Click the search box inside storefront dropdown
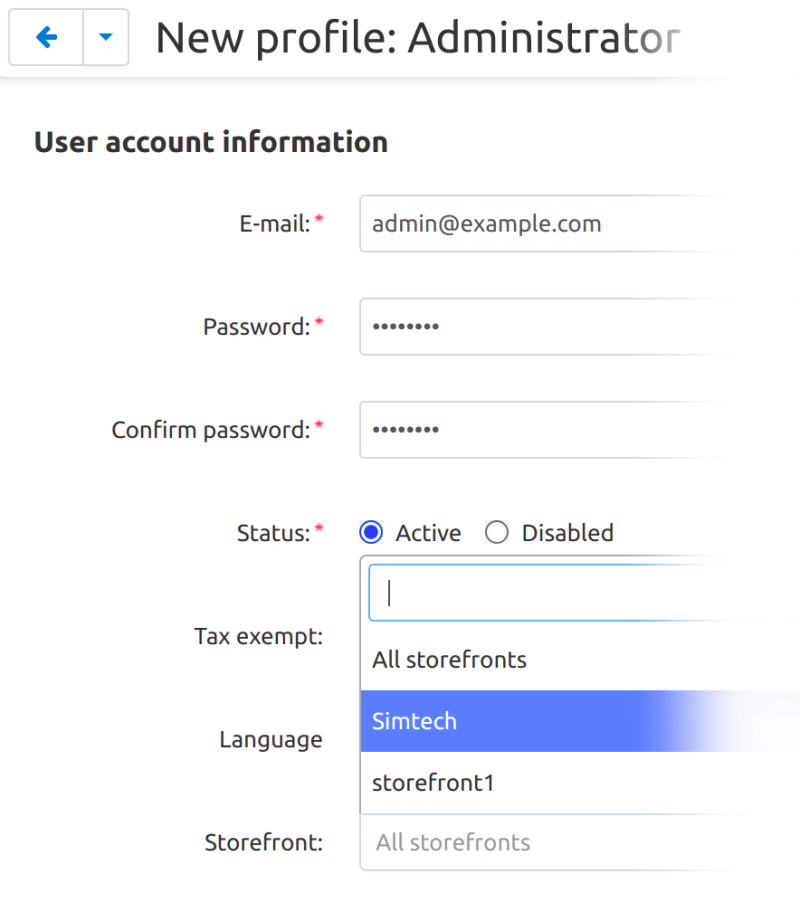Image resolution: width=800 pixels, height=912 pixels. click(x=580, y=593)
